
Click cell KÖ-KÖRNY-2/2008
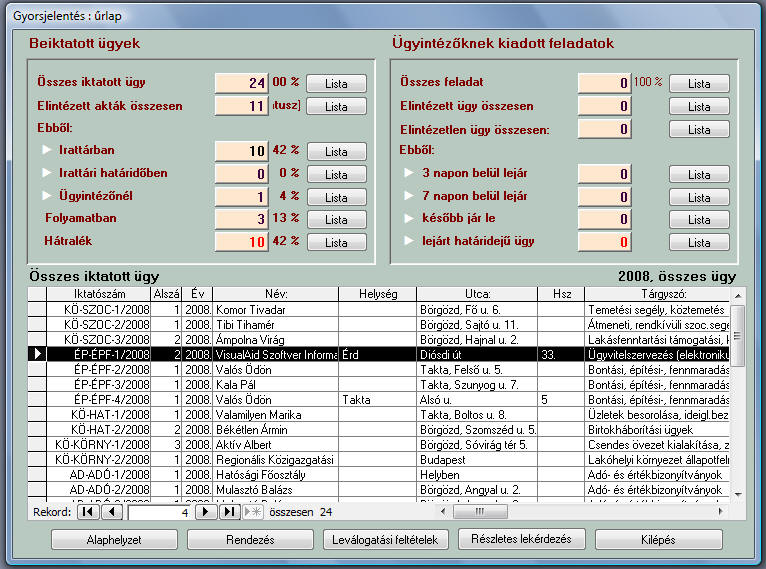(x=99, y=460)
